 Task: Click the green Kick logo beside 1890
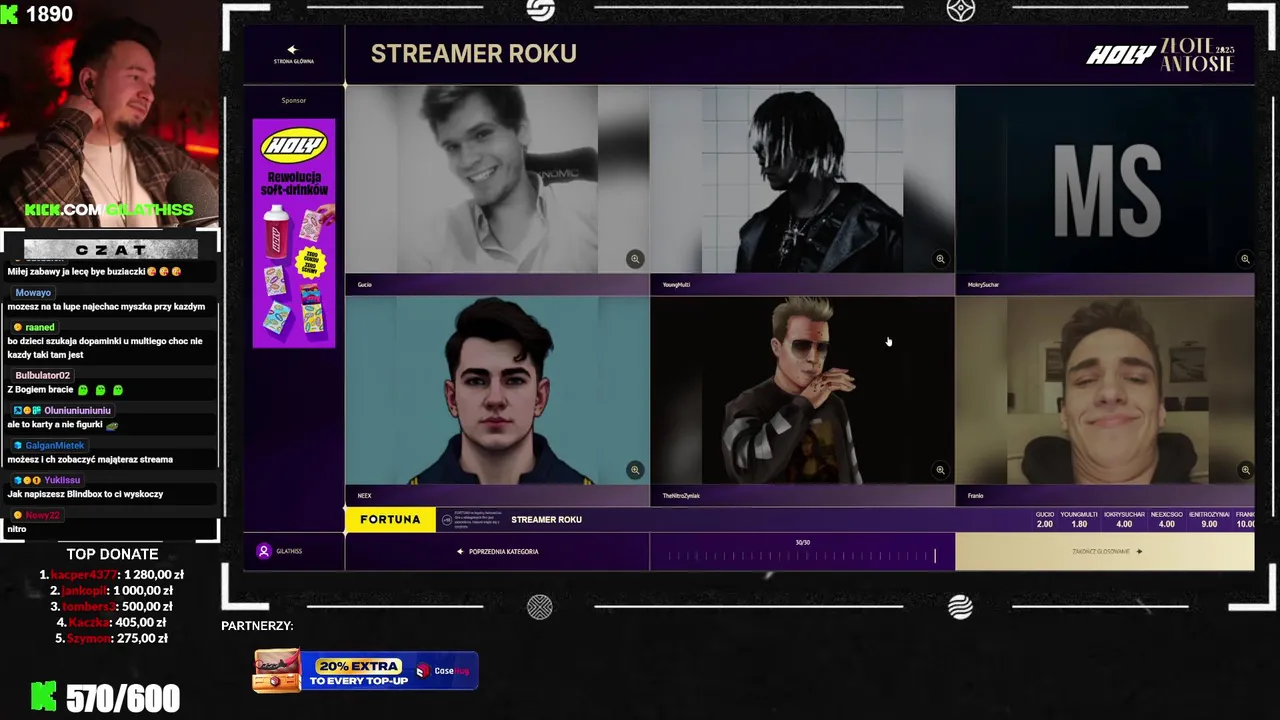[x=10, y=14]
